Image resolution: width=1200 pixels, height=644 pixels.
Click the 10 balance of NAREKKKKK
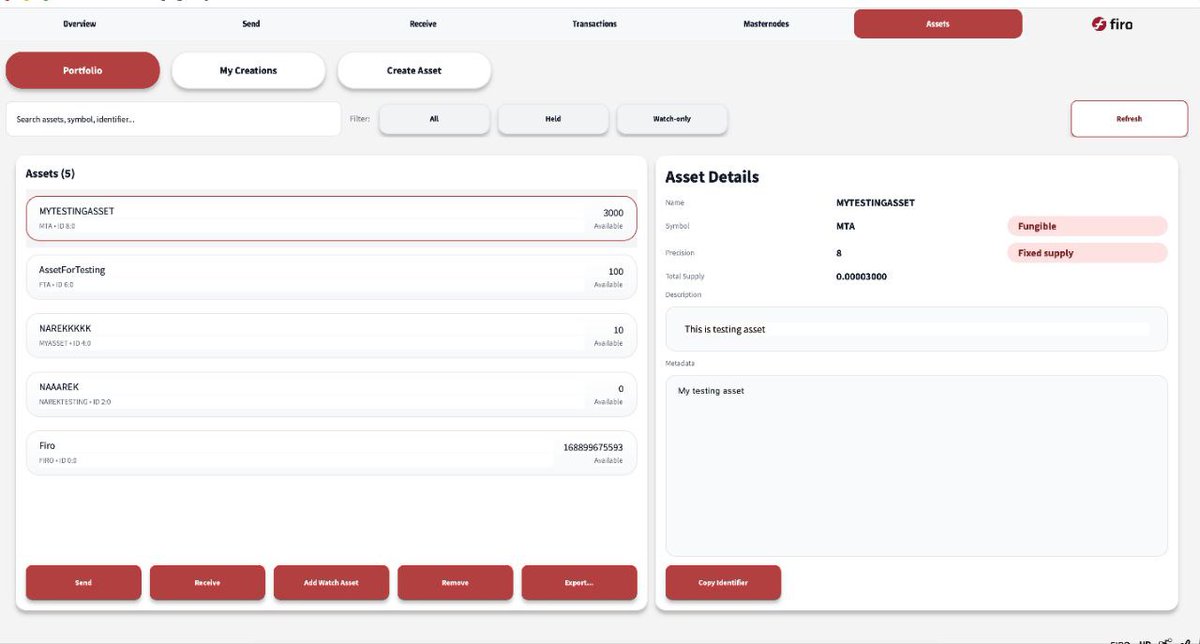coord(618,330)
